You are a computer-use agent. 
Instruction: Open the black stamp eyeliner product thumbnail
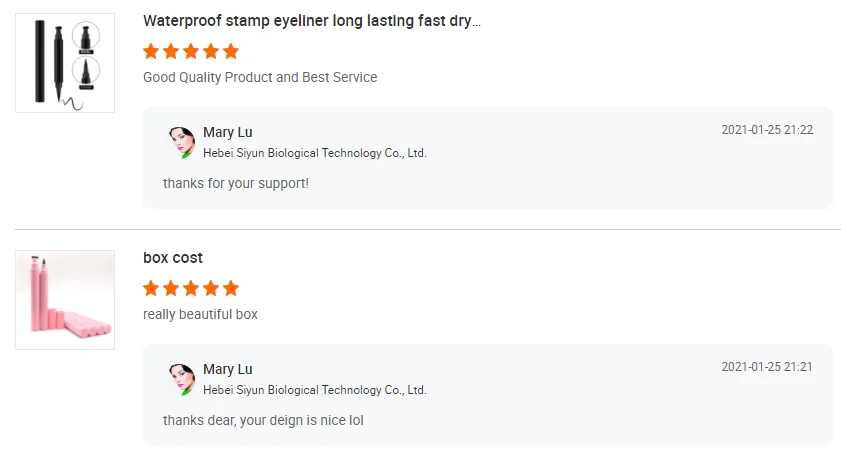click(x=65, y=63)
